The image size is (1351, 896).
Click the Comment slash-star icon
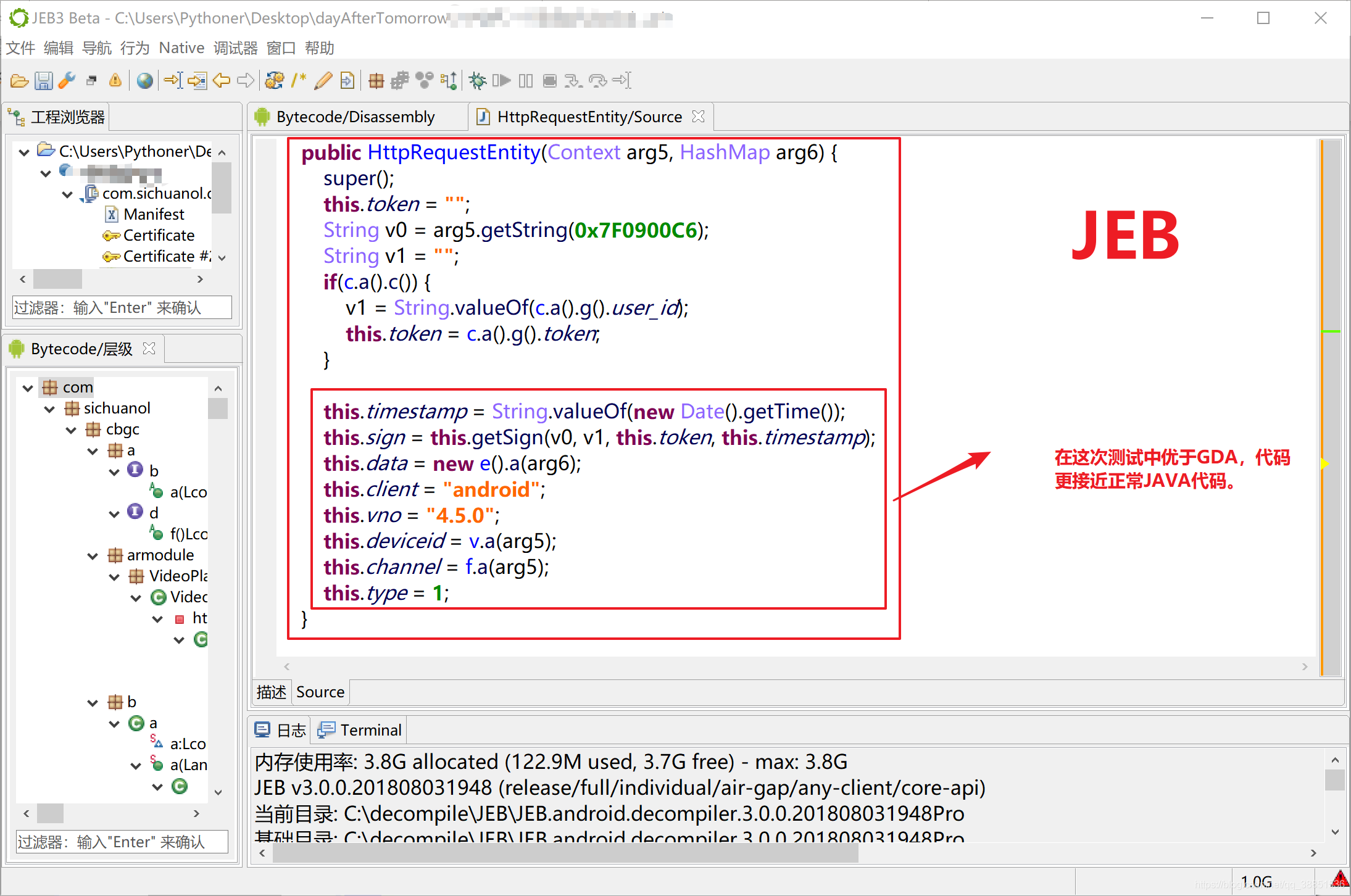299,81
